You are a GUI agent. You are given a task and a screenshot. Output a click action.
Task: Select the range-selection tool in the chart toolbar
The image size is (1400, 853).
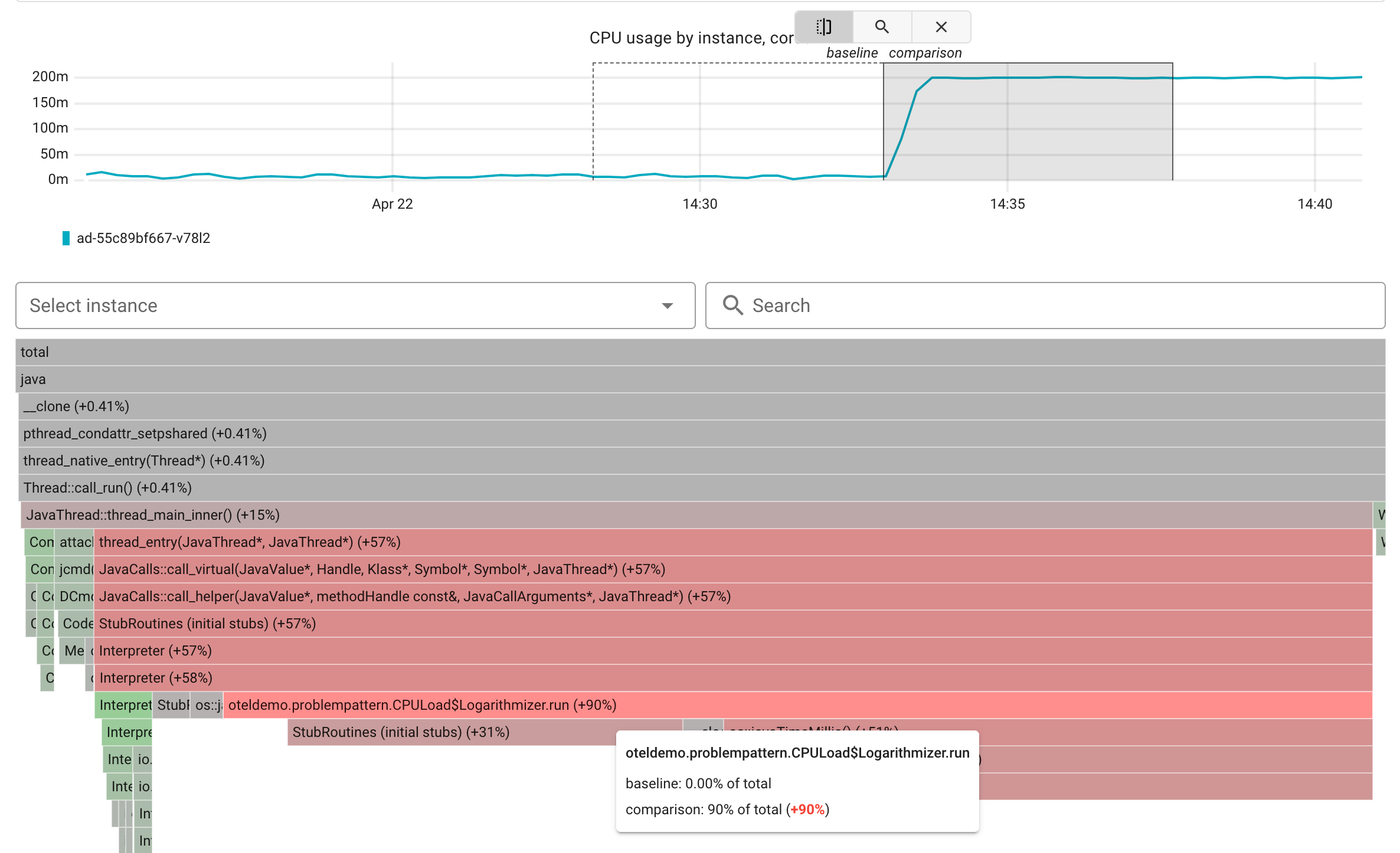[824, 27]
